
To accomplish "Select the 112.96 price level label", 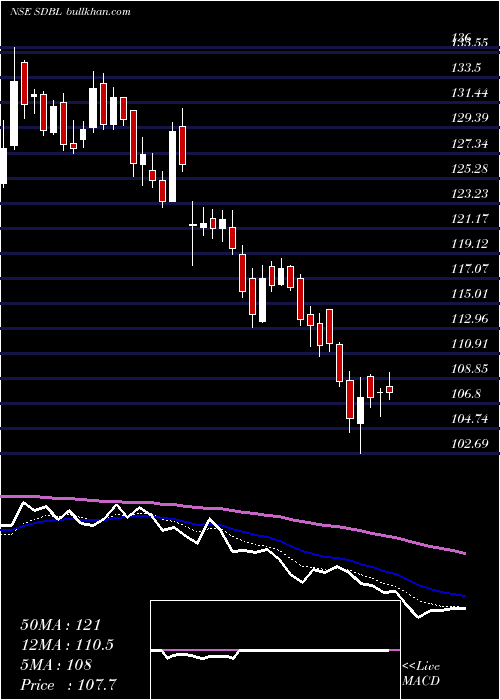I will tap(469, 319).
